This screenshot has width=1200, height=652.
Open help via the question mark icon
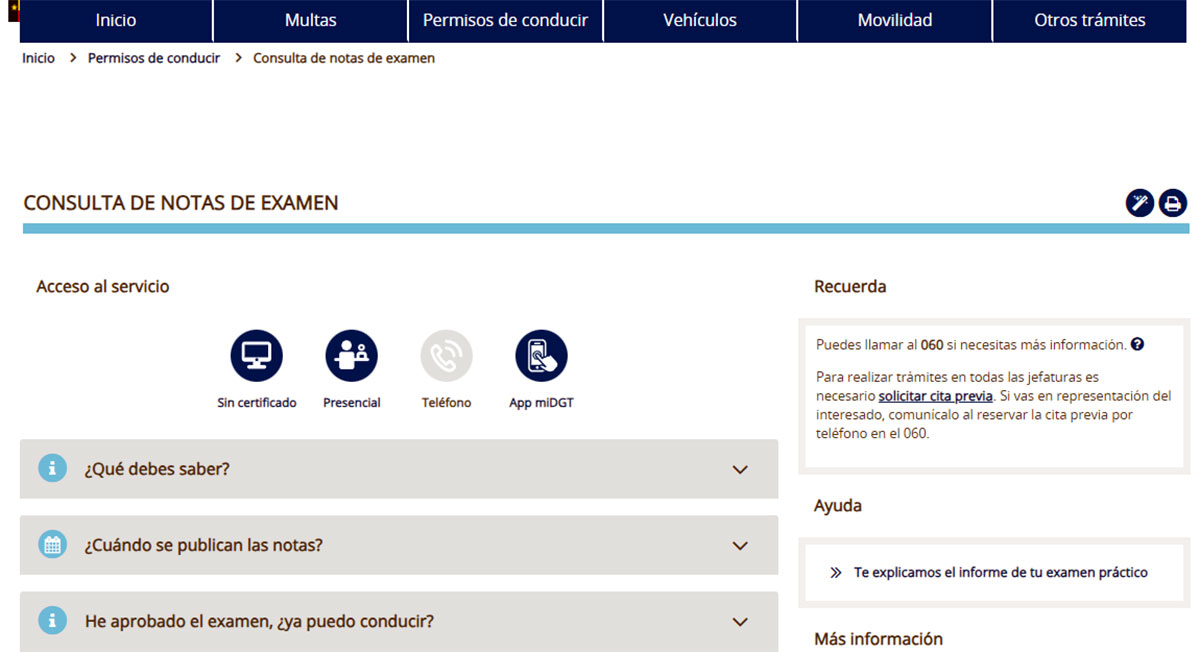click(x=1137, y=344)
